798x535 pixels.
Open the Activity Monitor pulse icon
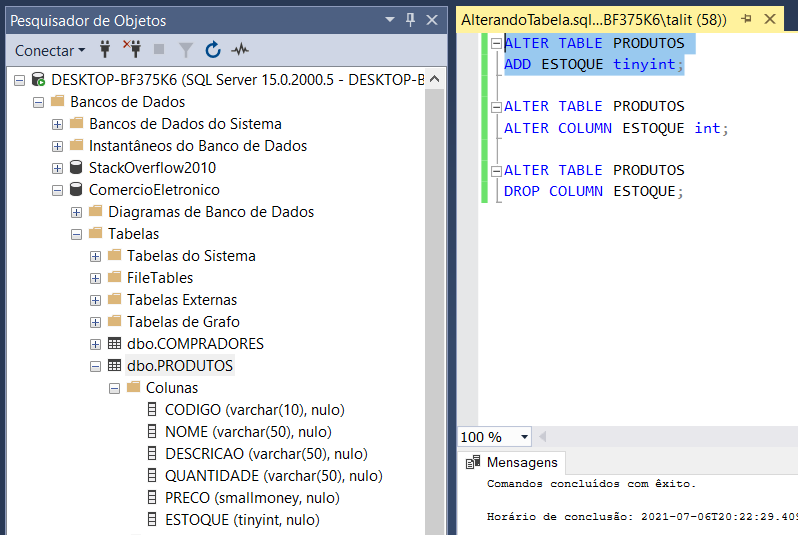[x=240, y=50]
